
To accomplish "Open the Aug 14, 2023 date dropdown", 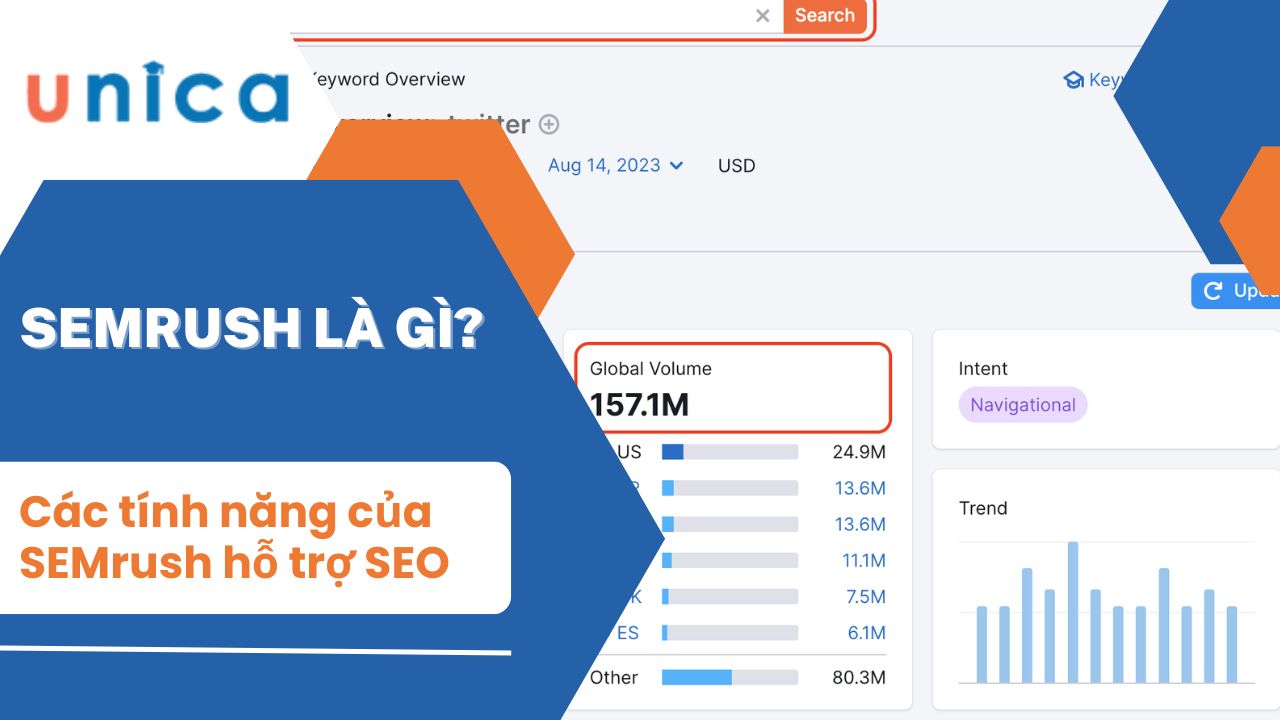I will coord(615,166).
